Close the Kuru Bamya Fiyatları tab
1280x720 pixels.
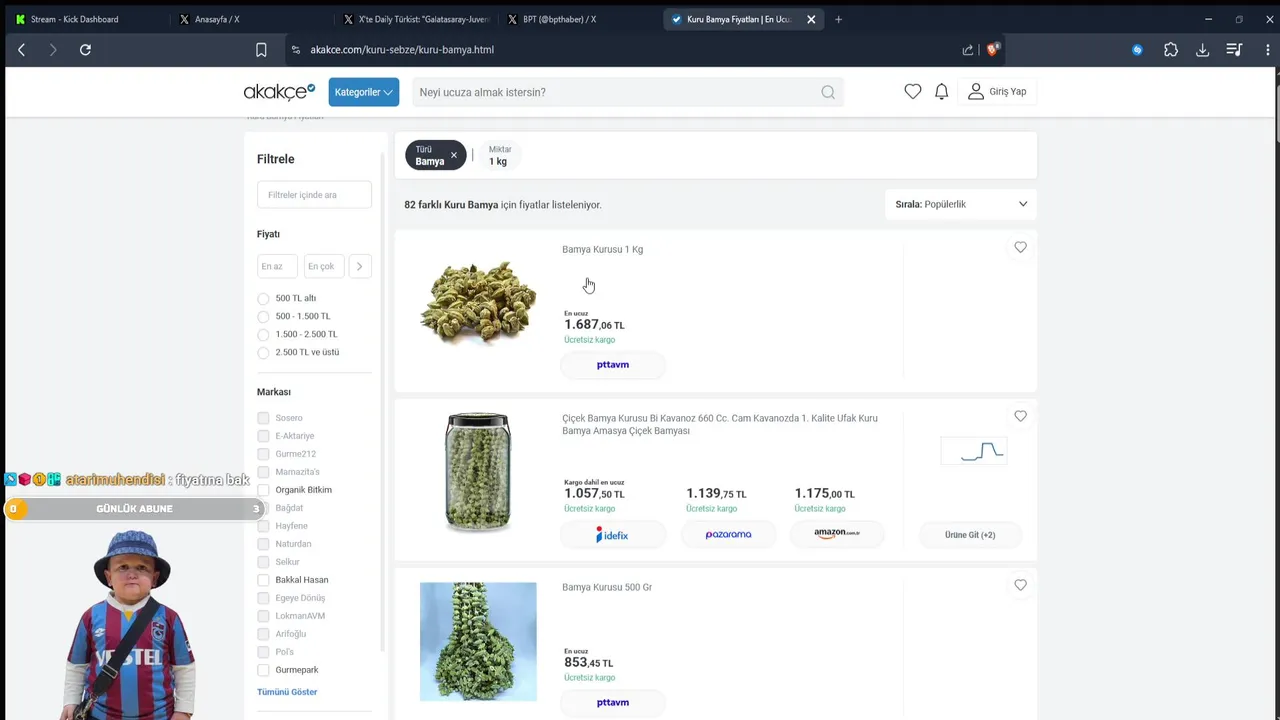811,19
